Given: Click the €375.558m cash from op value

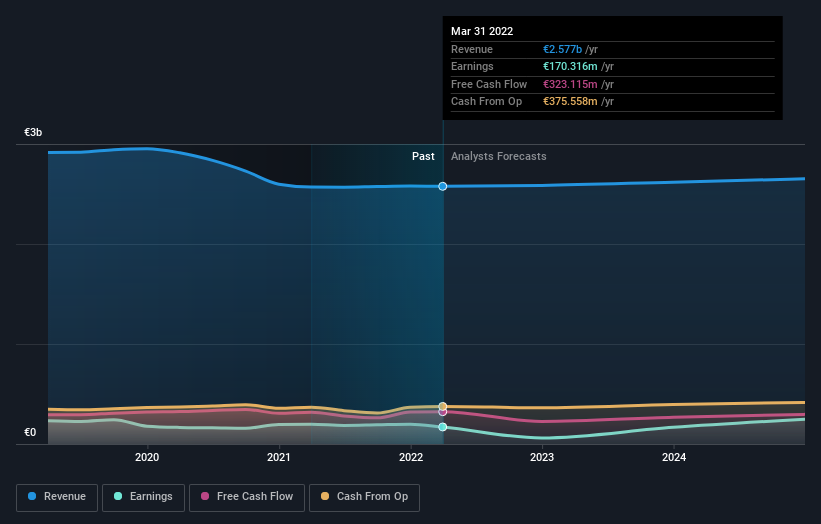Looking at the screenshot, I should tap(570, 102).
